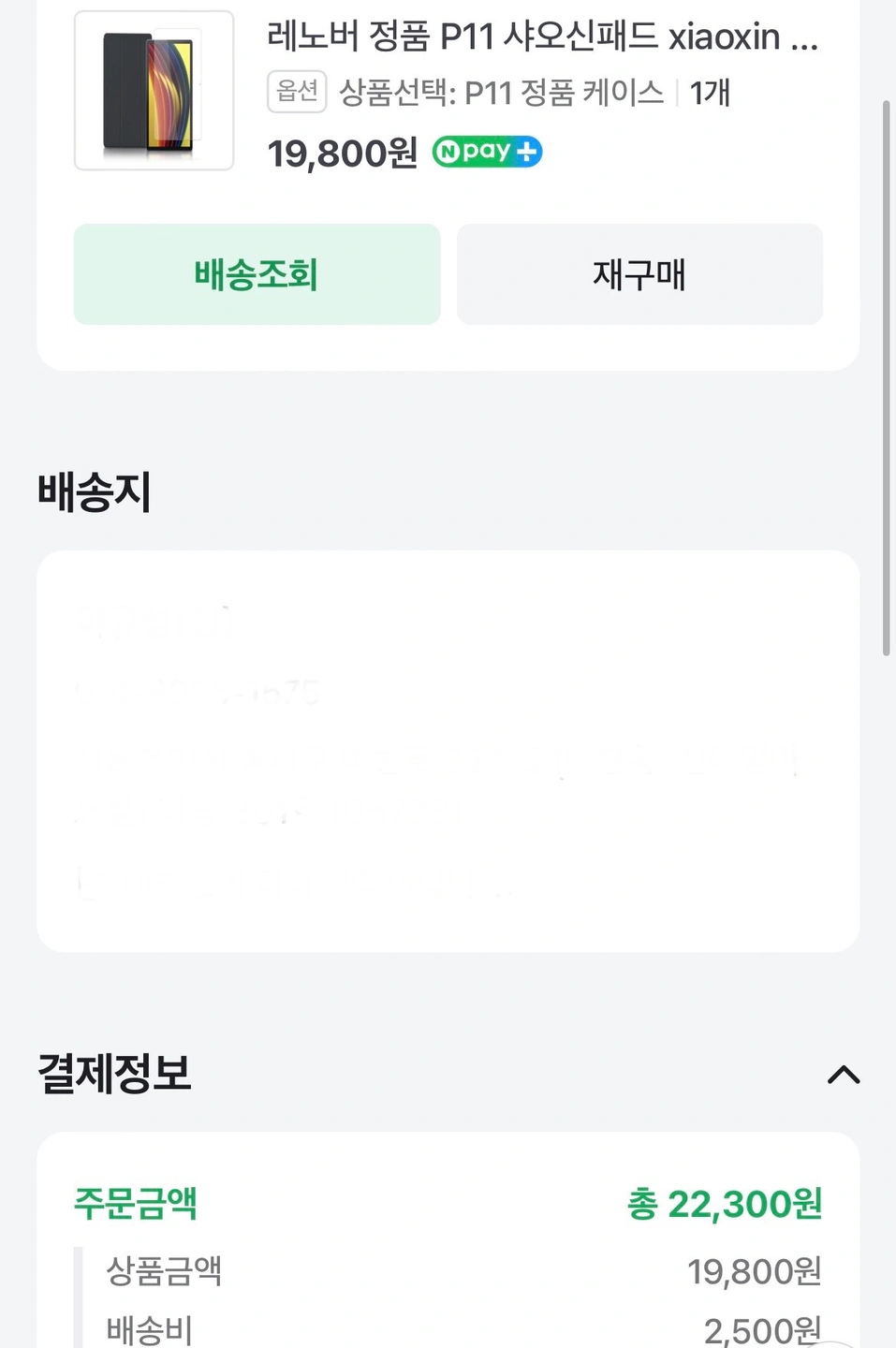
Task: Click the 19,800원 price beside Npay badge
Action: [x=342, y=154]
